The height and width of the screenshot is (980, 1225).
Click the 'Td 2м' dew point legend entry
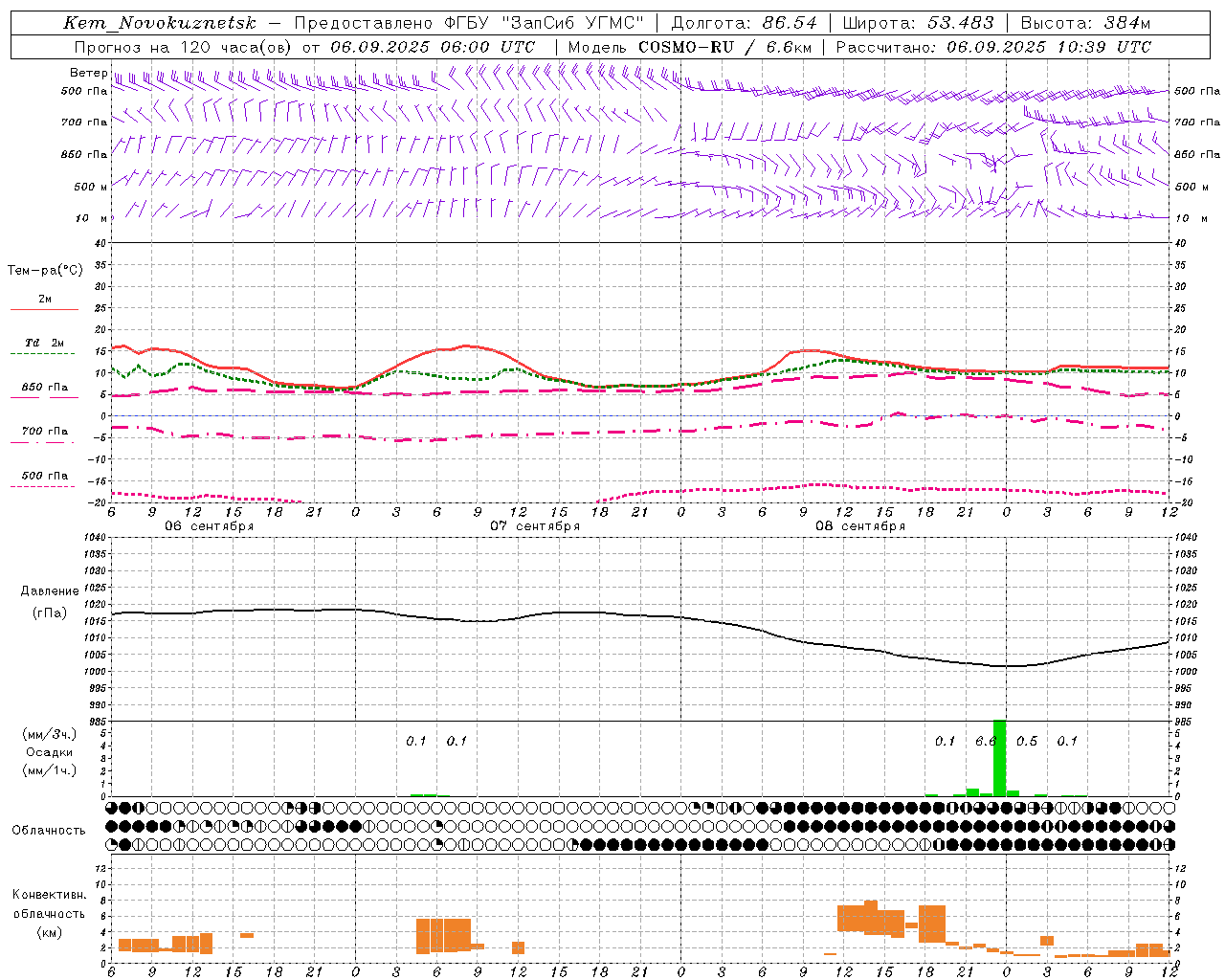(44, 343)
